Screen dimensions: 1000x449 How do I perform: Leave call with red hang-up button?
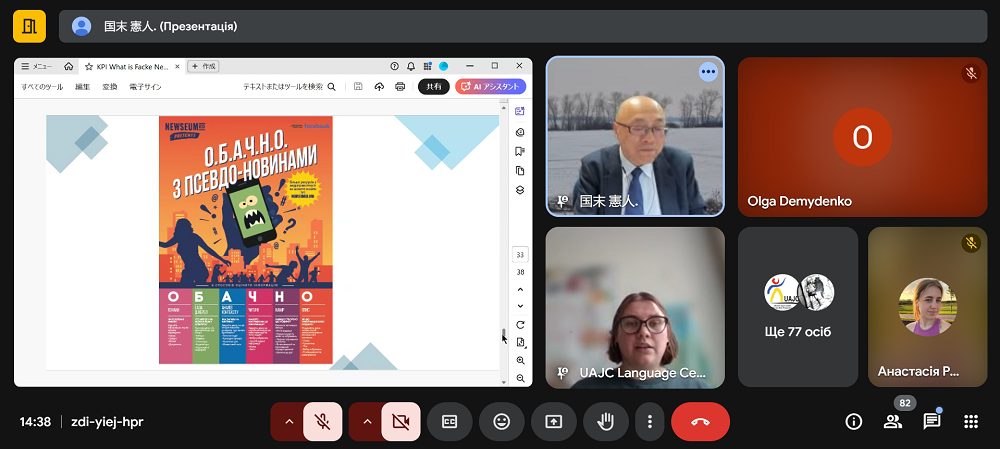700,422
